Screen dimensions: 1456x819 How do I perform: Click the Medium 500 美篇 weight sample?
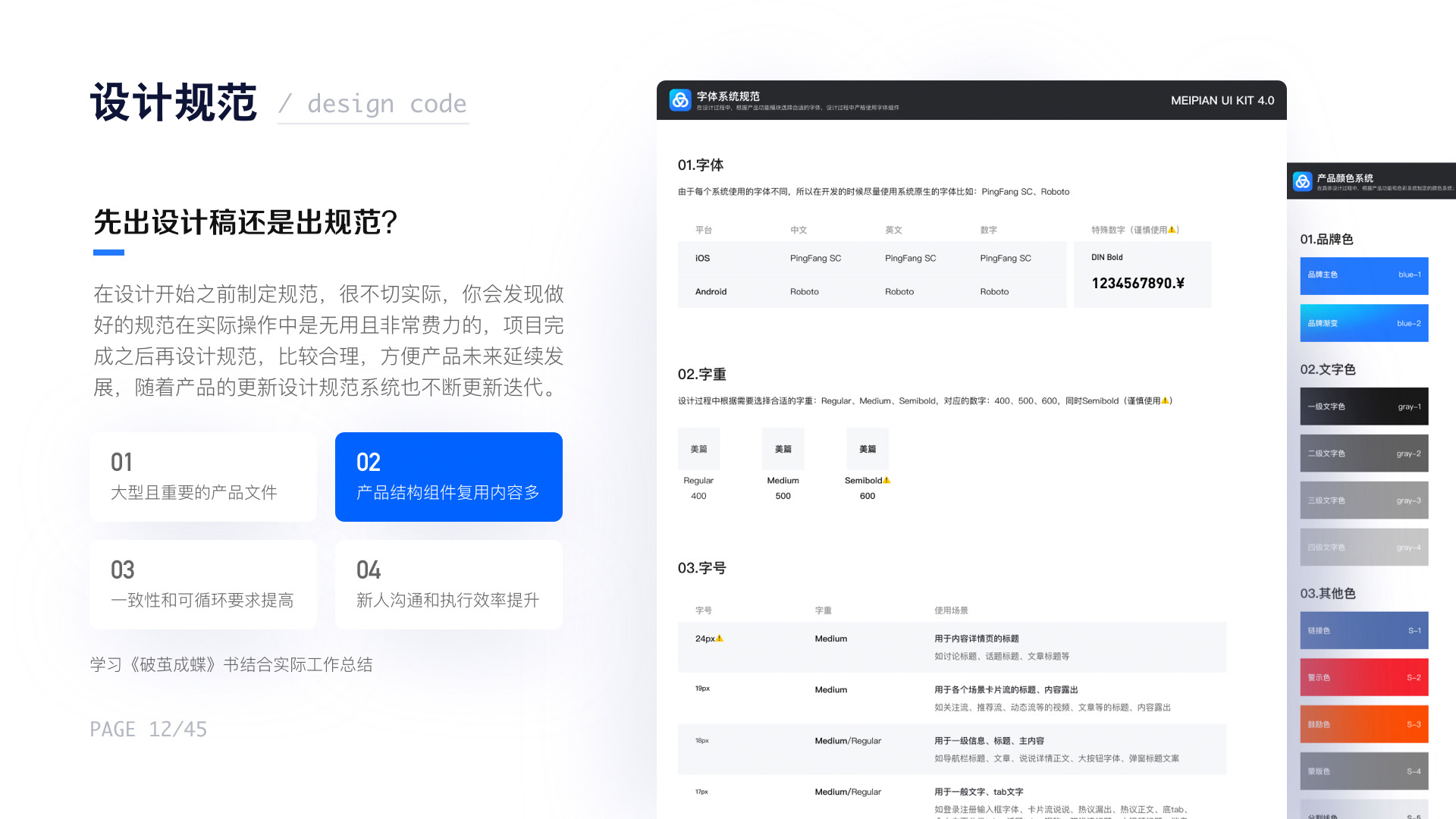pos(783,449)
